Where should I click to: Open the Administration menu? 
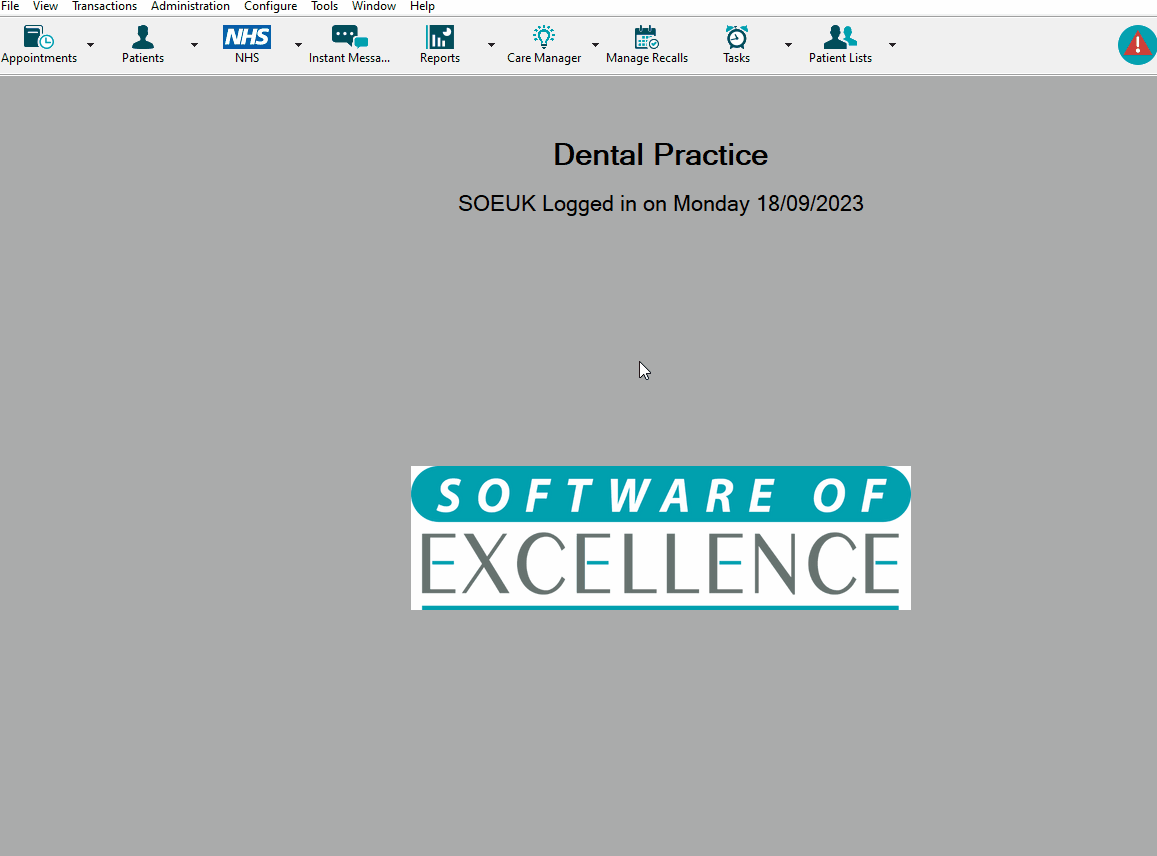click(190, 6)
